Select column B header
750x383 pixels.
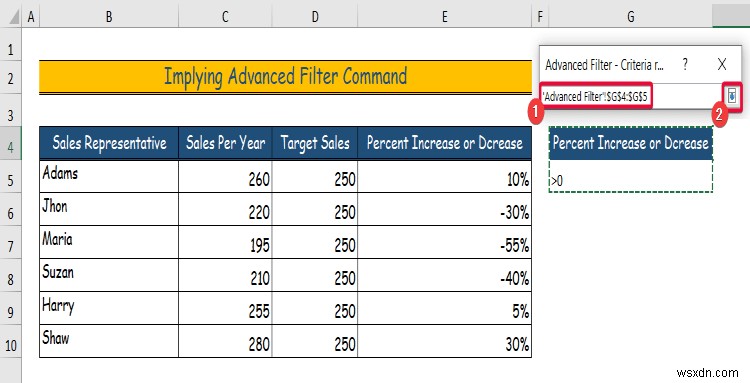109,18
